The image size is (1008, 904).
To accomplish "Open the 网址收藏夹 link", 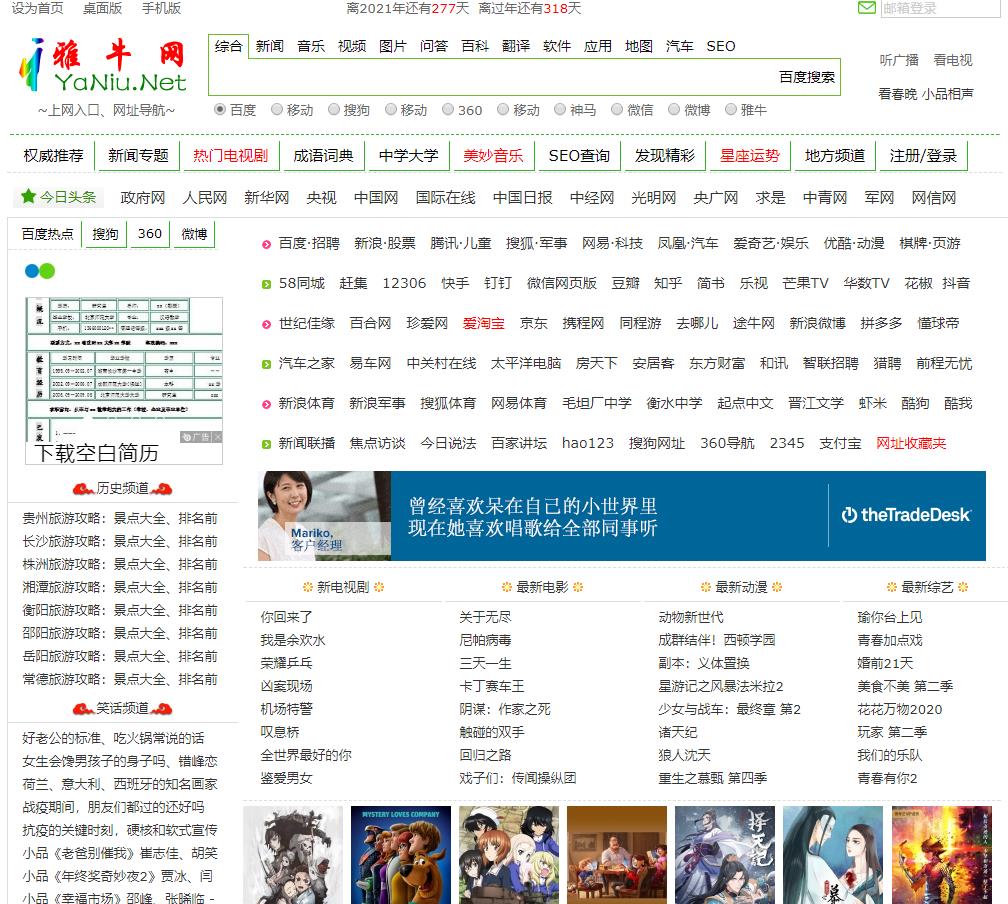I will 911,443.
